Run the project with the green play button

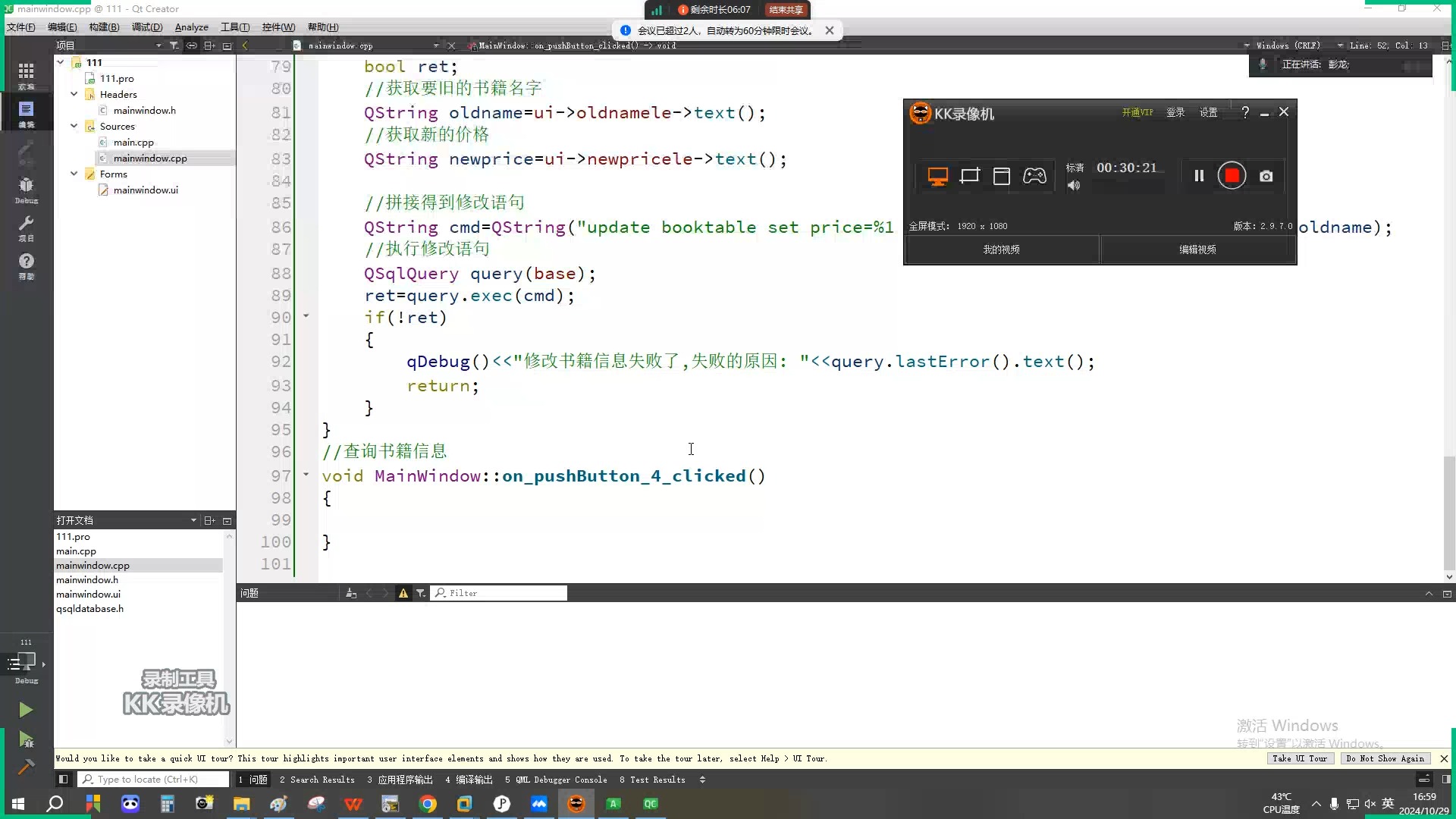[x=26, y=710]
